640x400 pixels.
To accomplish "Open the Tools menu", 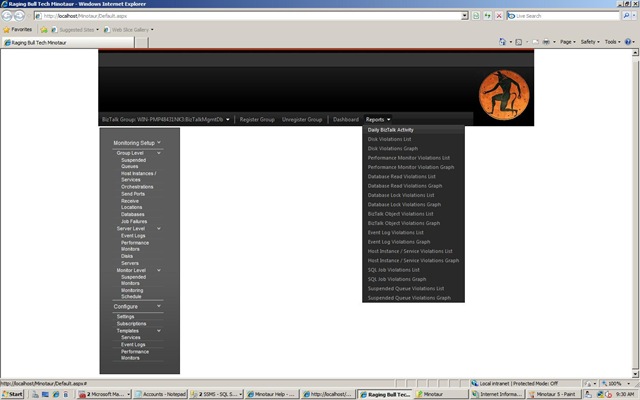I will point(612,42).
